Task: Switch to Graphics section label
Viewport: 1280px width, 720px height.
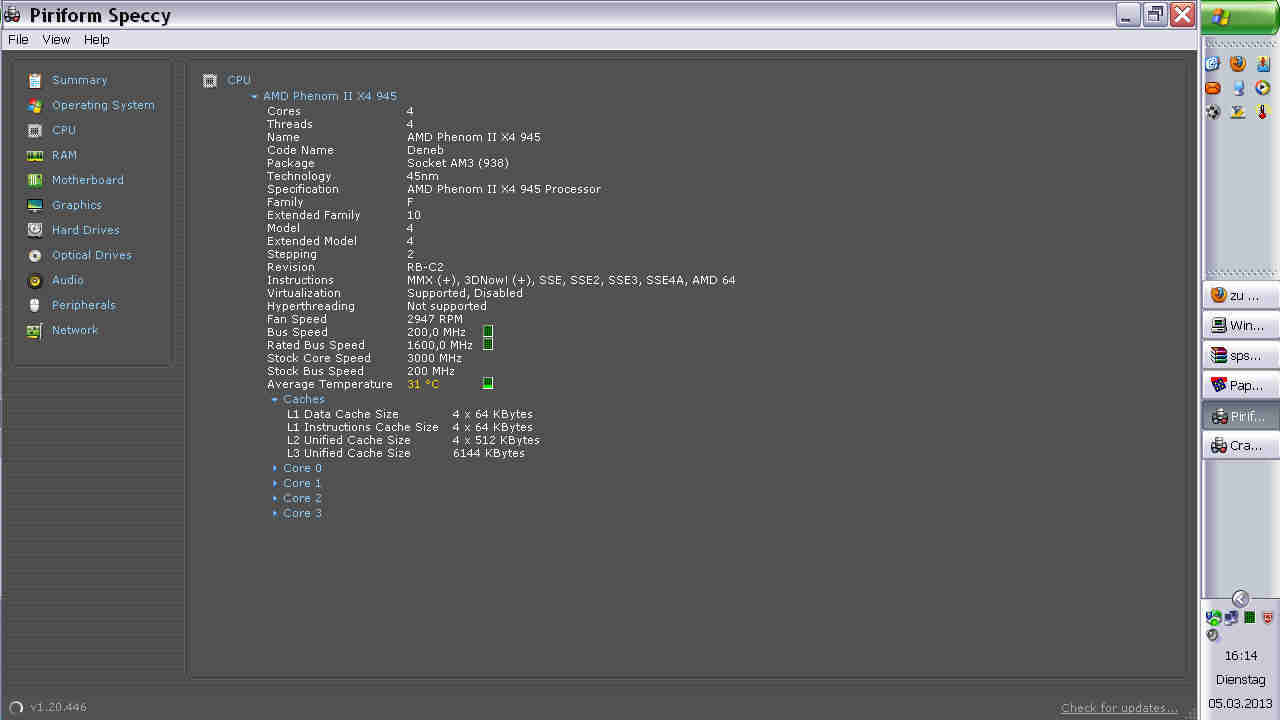Action: pos(77,205)
